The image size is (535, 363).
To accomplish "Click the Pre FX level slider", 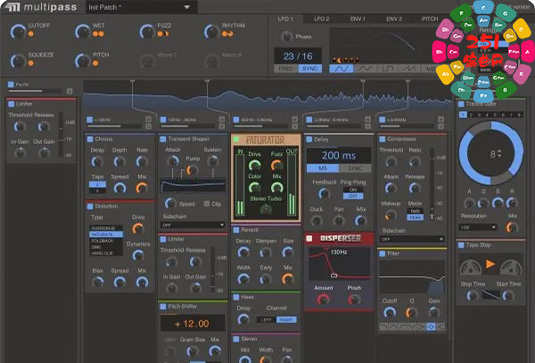I will click(x=35, y=91).
